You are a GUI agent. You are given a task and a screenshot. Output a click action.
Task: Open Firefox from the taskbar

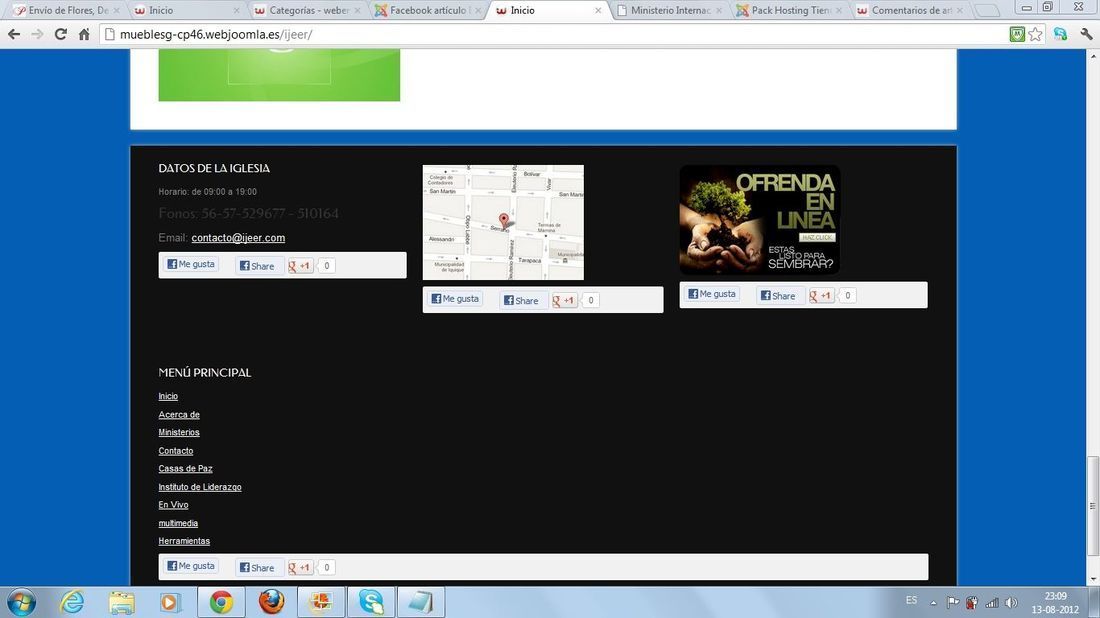271,602
